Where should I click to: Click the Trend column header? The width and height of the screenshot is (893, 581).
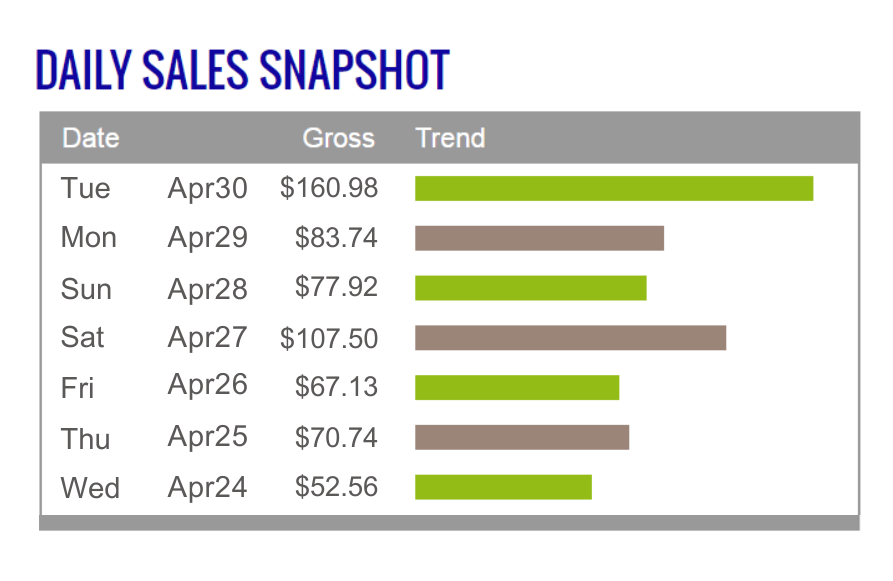pyautogui.click(x=450, y=138)
